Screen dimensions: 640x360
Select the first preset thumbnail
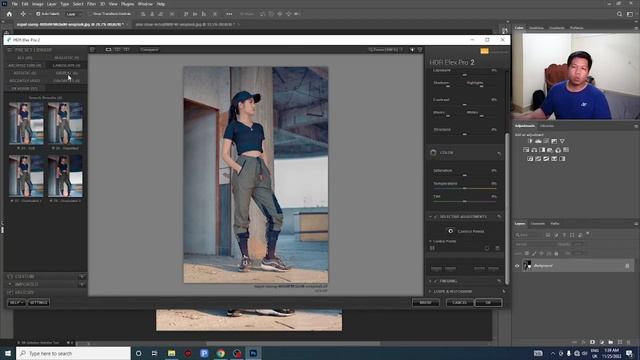point(26,123)
